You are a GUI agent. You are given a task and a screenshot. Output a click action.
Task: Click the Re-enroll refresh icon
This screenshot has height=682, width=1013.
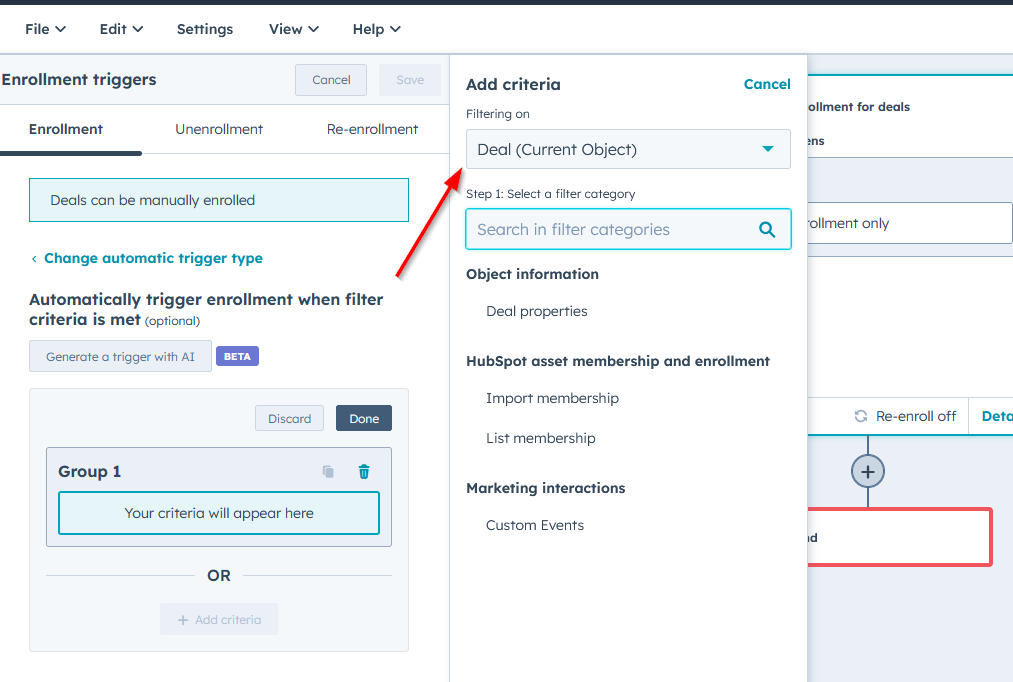(861, 416)
